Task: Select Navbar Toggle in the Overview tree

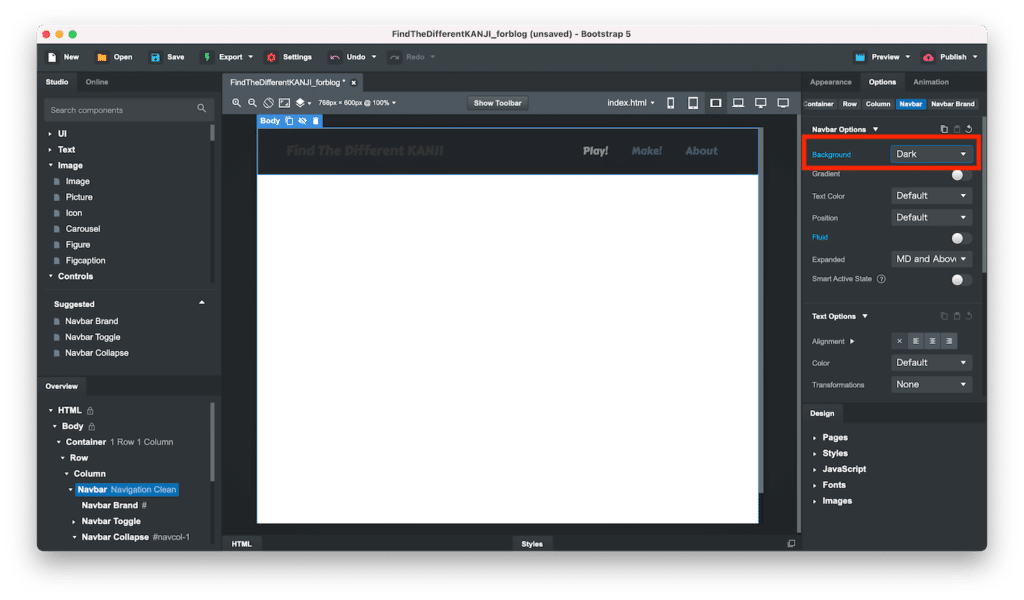Action: (111, 521)
